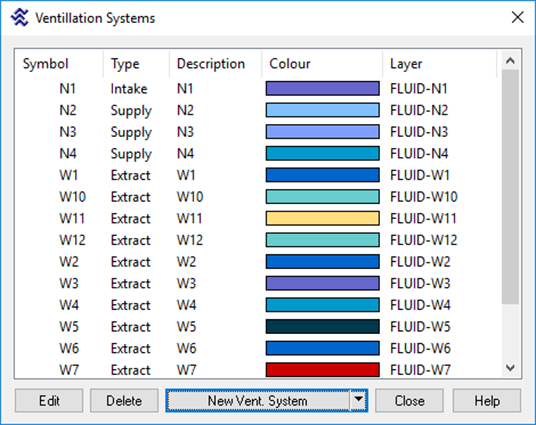Click the Delete button
The image size is (536, 425).
coord(124,400)
